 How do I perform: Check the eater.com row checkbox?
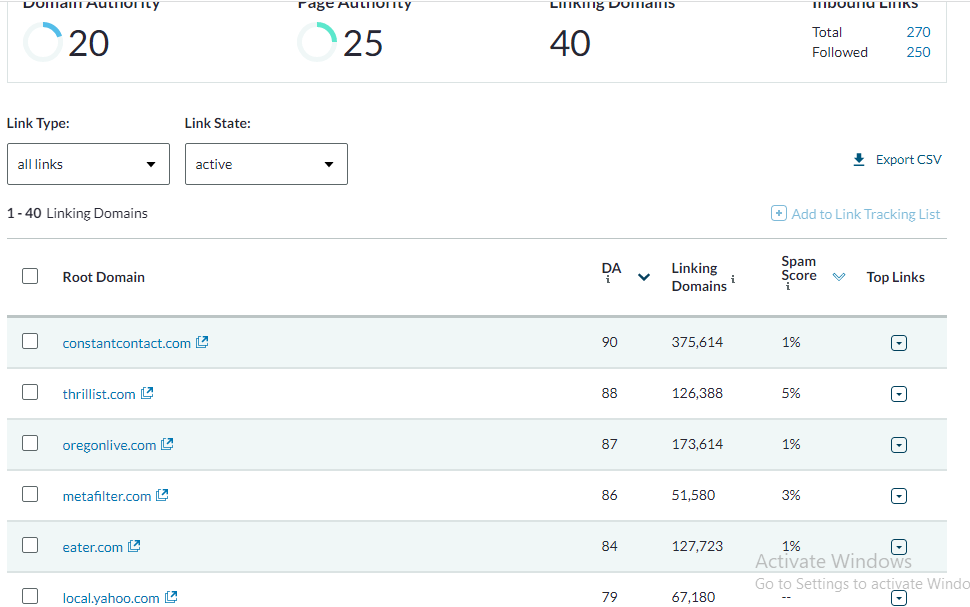pos(30,545)
